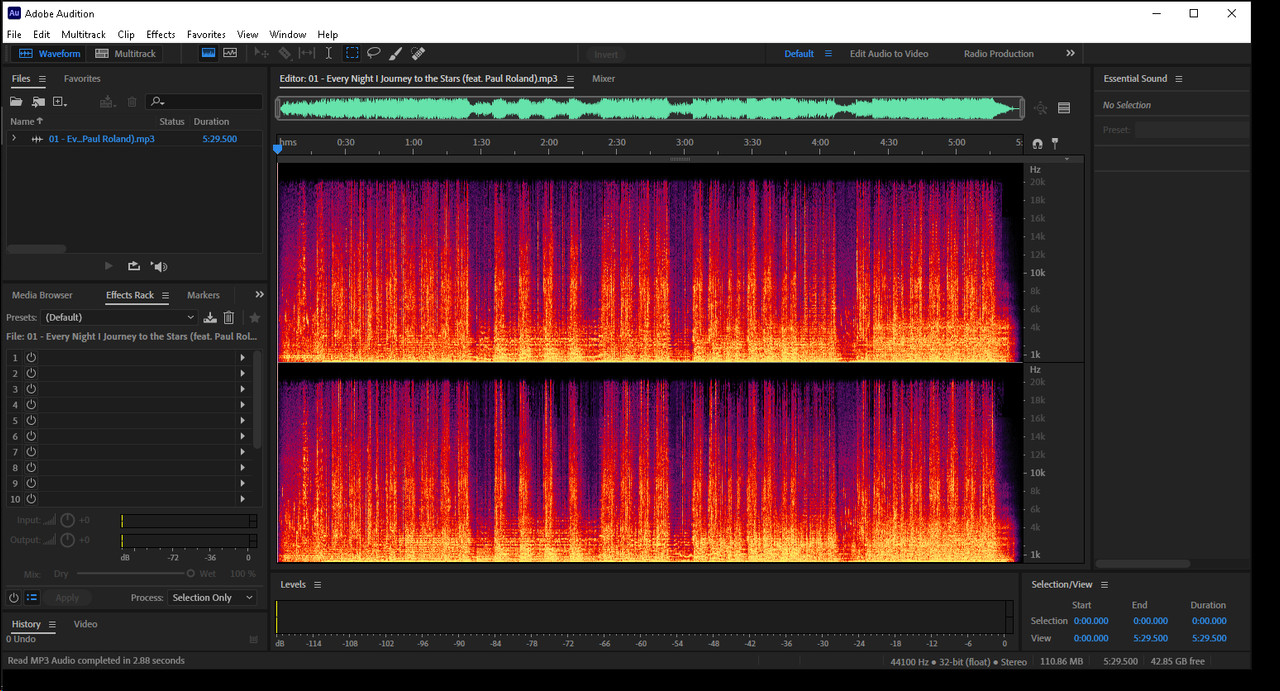Open the Essential Sound panel menu

coord(1178,79)
